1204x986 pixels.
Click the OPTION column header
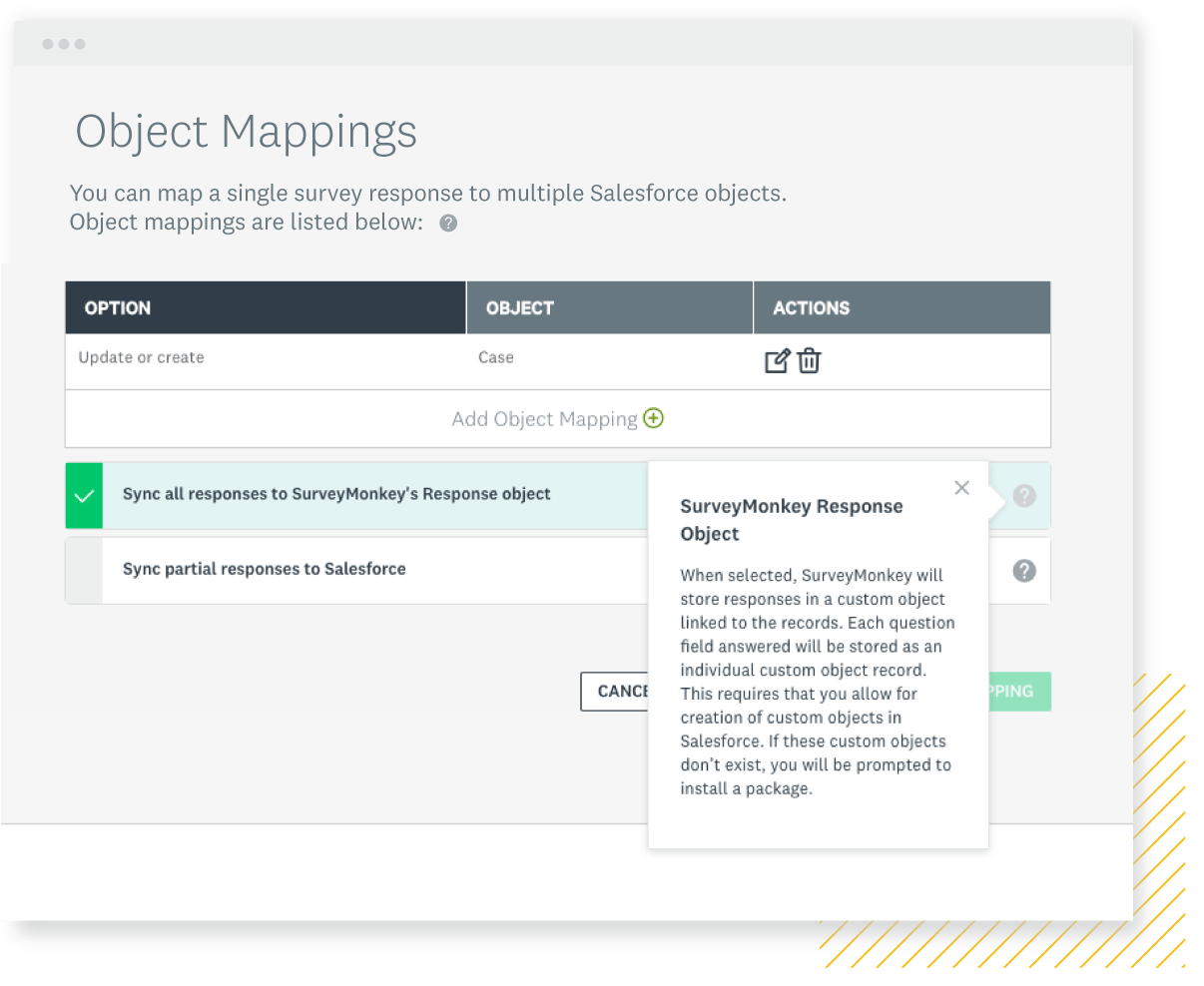click(x=266, y=307)
